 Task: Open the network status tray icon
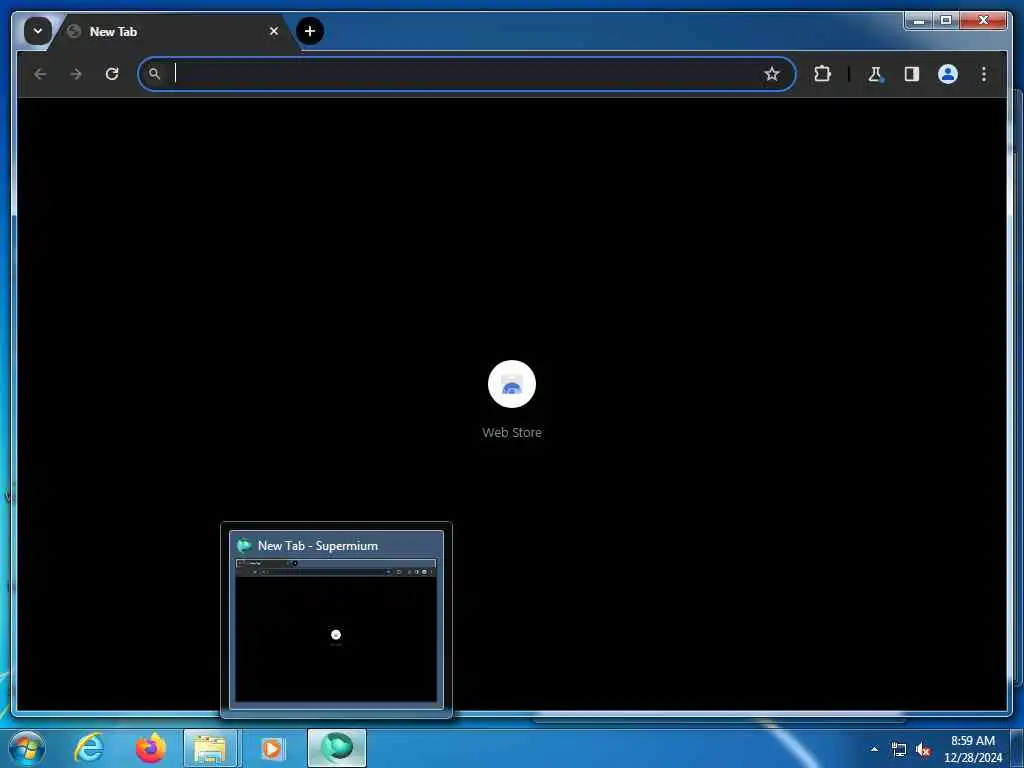pyautogui.click(x=899, y=750)
